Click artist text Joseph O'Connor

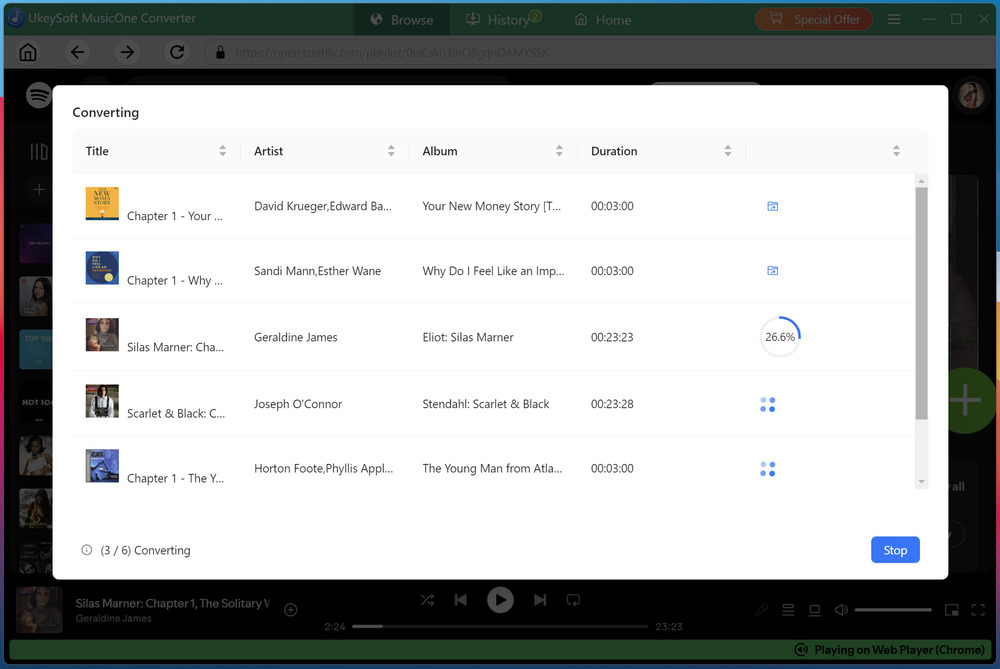click(x=298, y=404)
